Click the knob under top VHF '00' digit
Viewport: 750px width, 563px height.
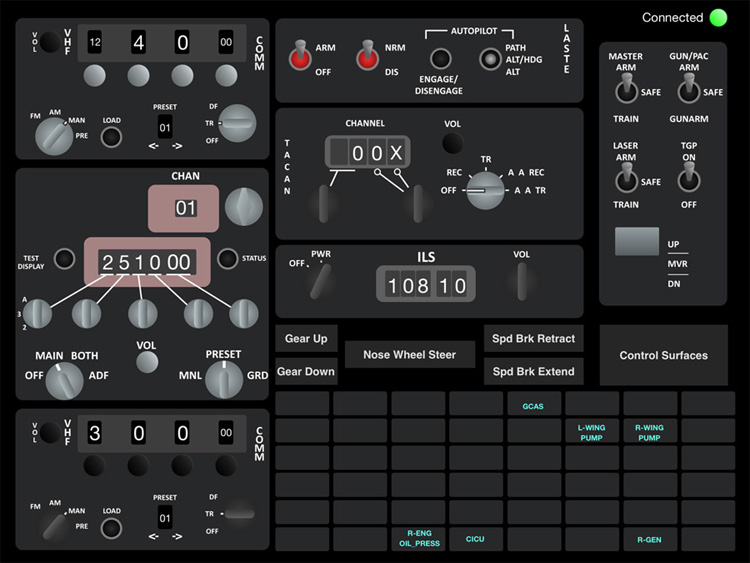pos(226,76)
